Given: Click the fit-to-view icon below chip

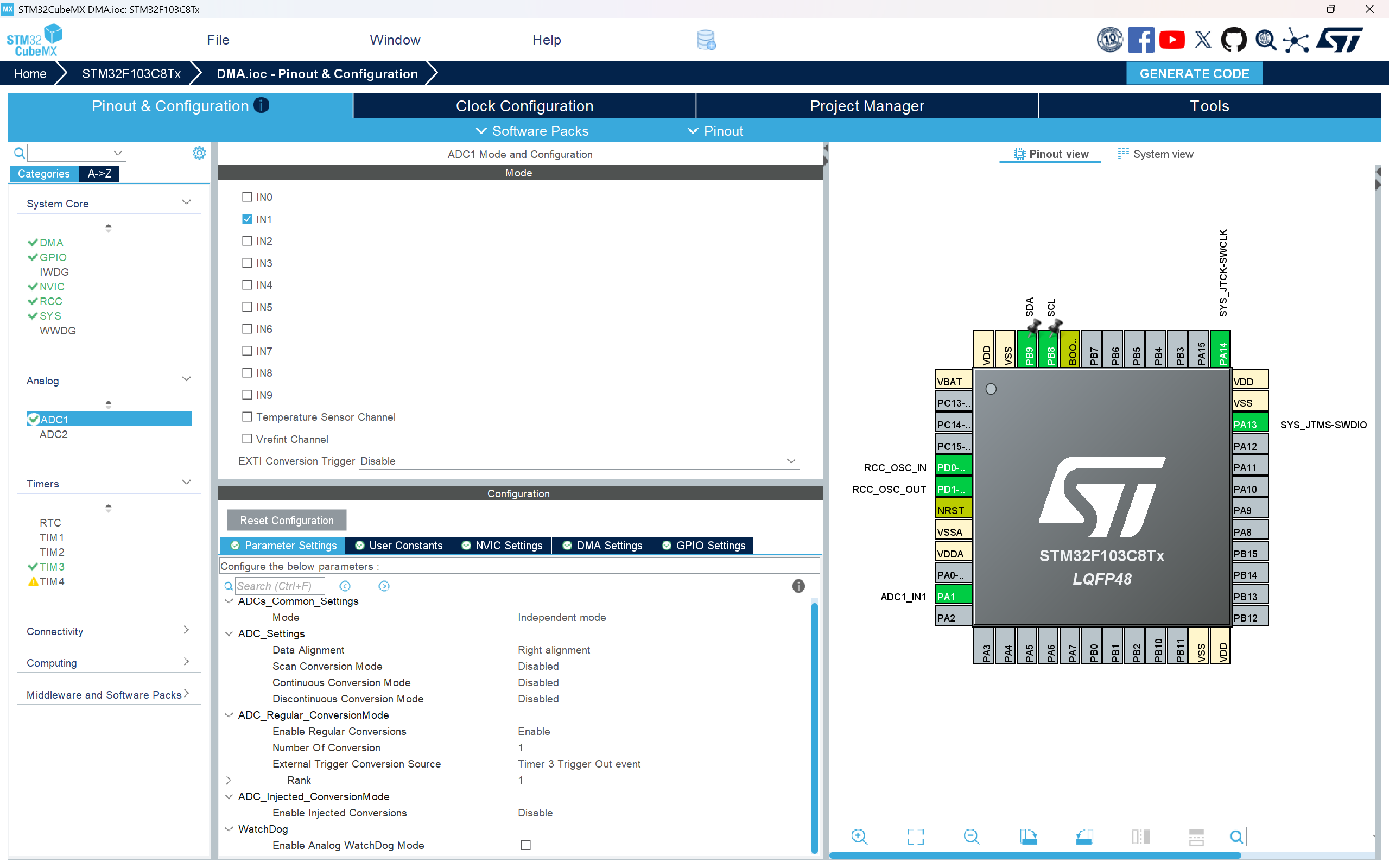Looking at the screenshot, I should (x=915, y=837).
